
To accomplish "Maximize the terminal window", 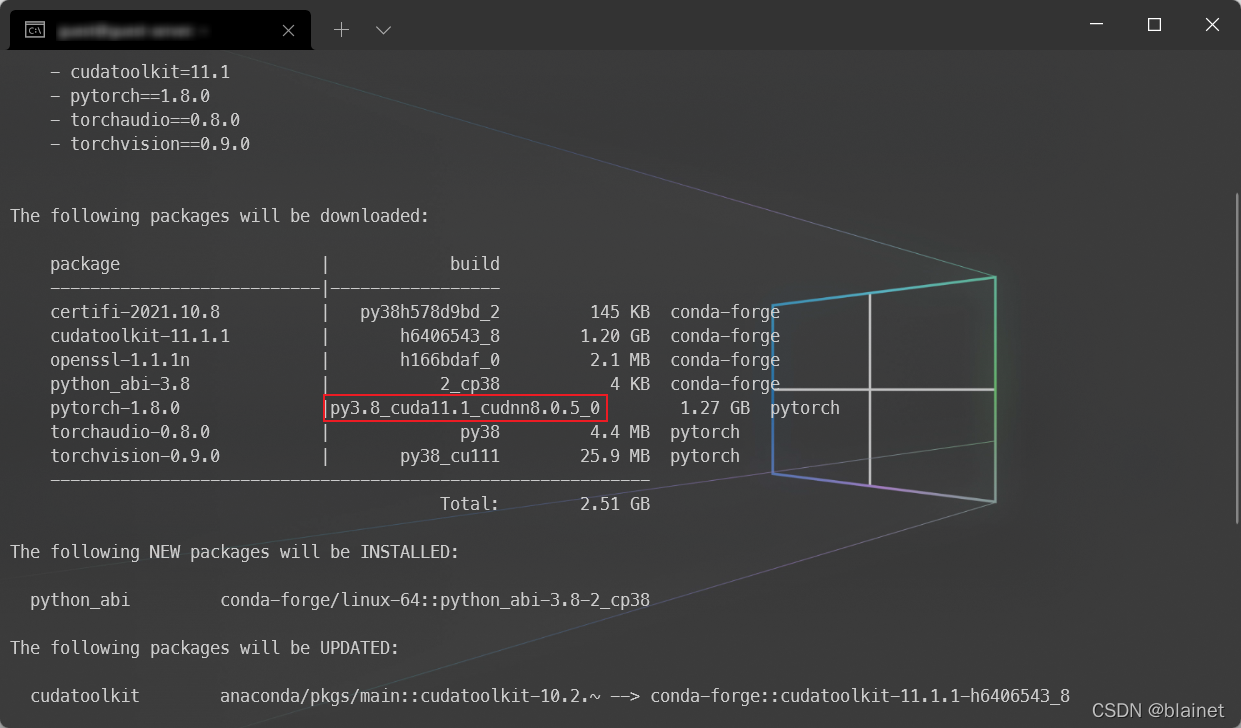I will [1154, 25].
